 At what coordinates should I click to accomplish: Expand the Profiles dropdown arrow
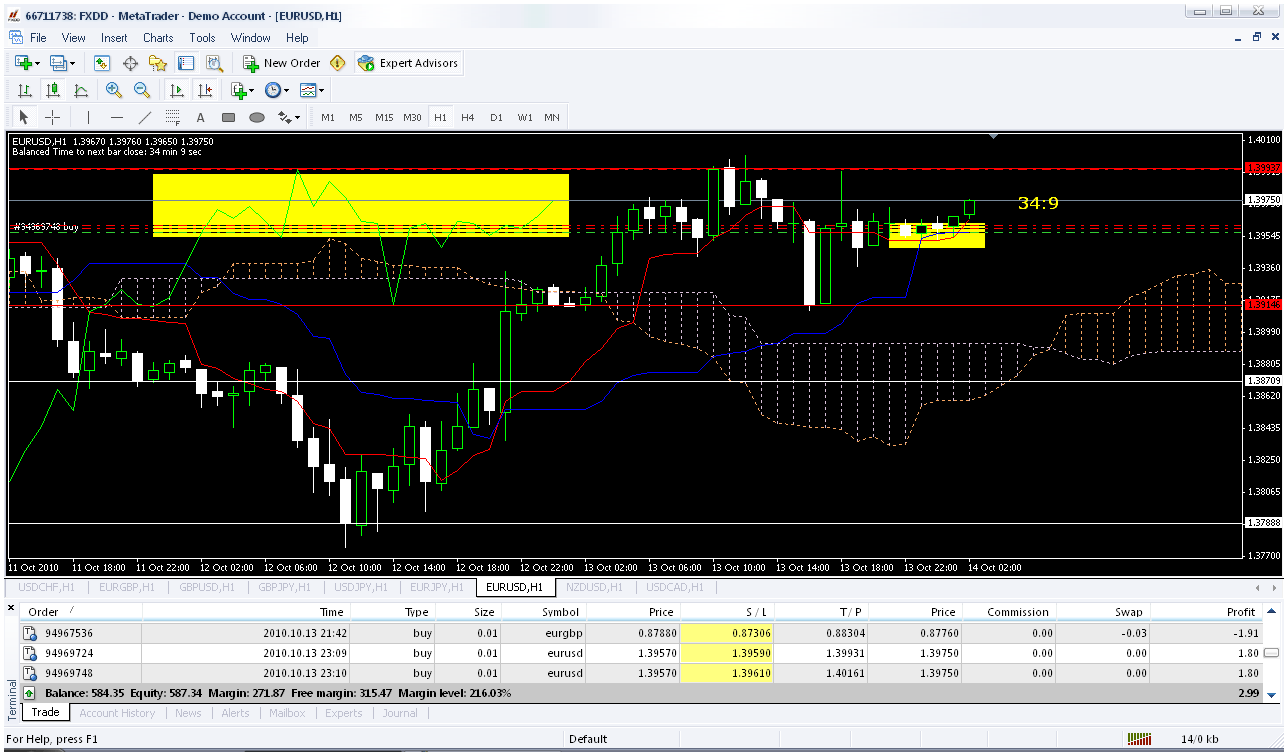[72, 64]
